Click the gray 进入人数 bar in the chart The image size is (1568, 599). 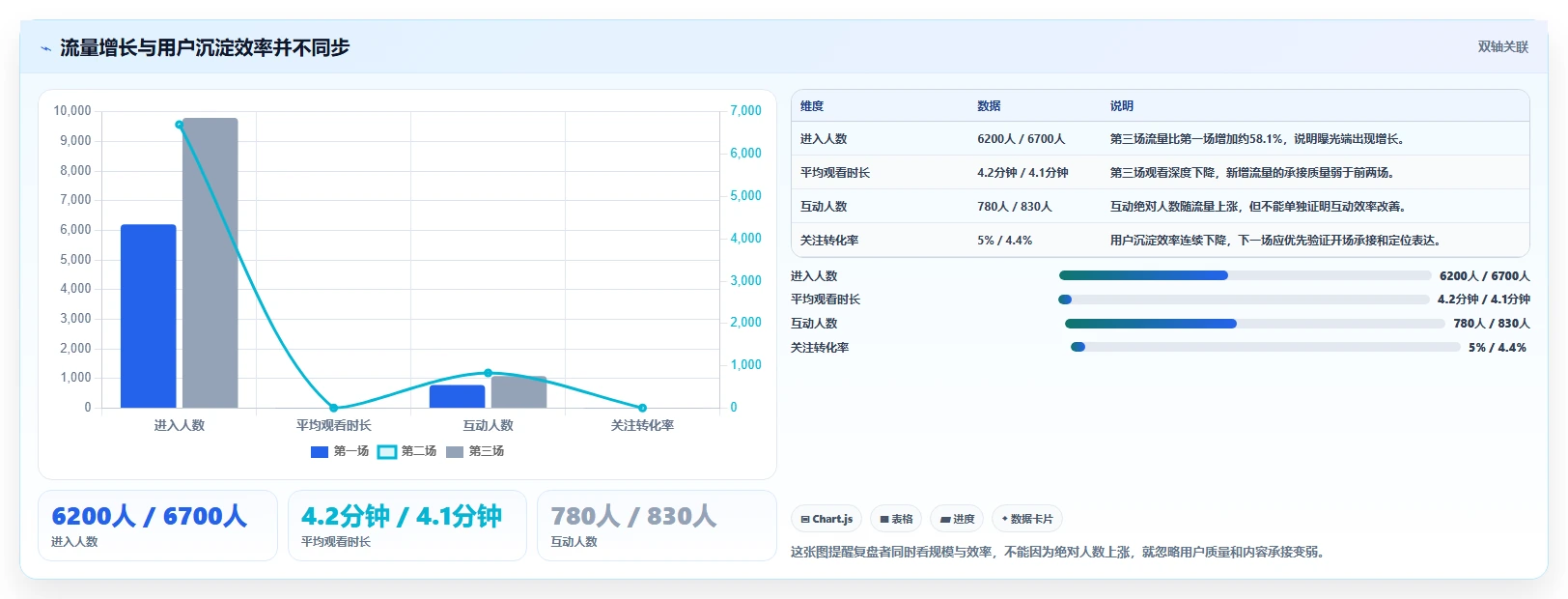(x=210, y=263)
